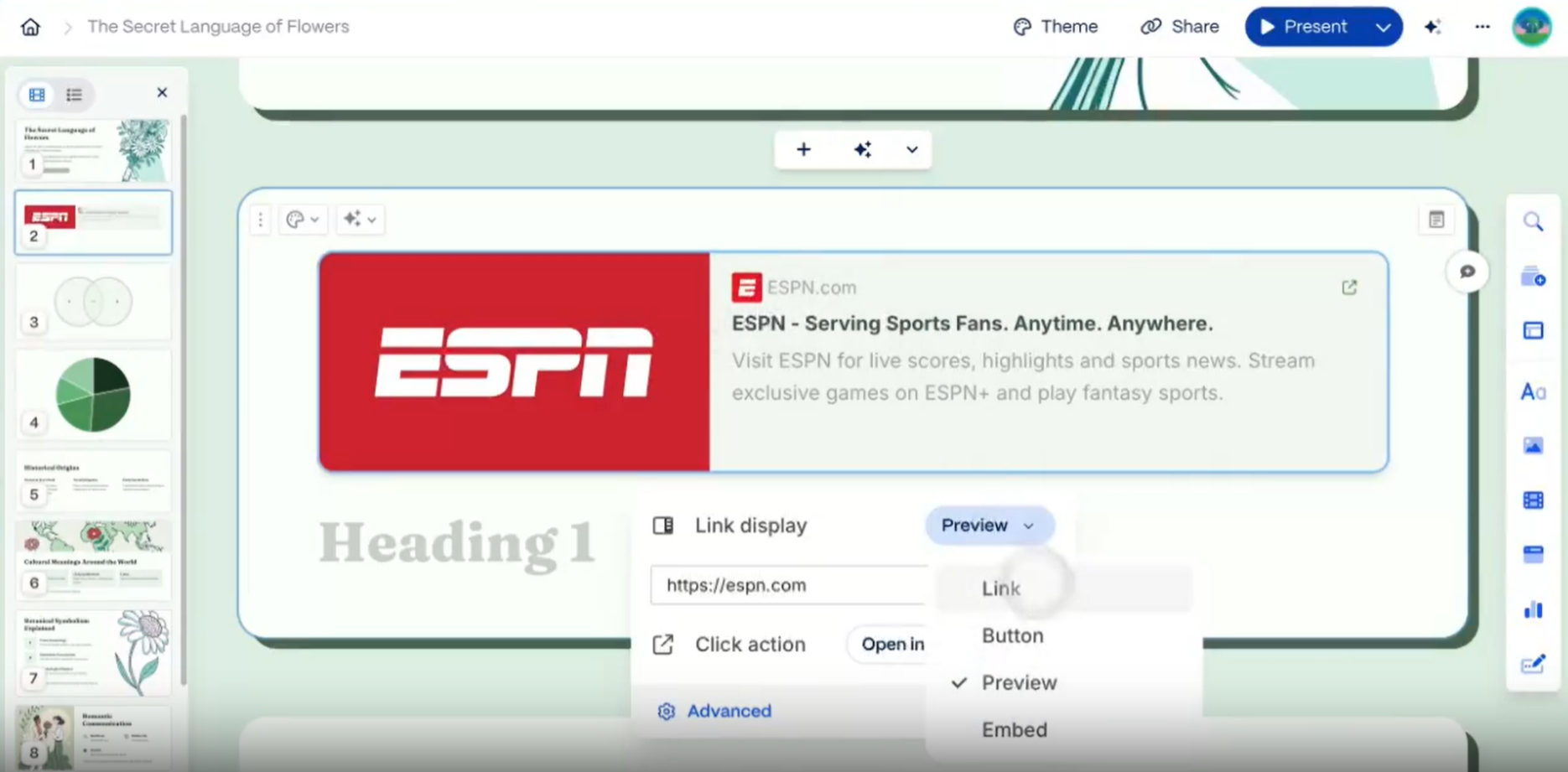The image size is (1568, 772).
Task: Click the home icon
Action: click(x=30, y=27)
